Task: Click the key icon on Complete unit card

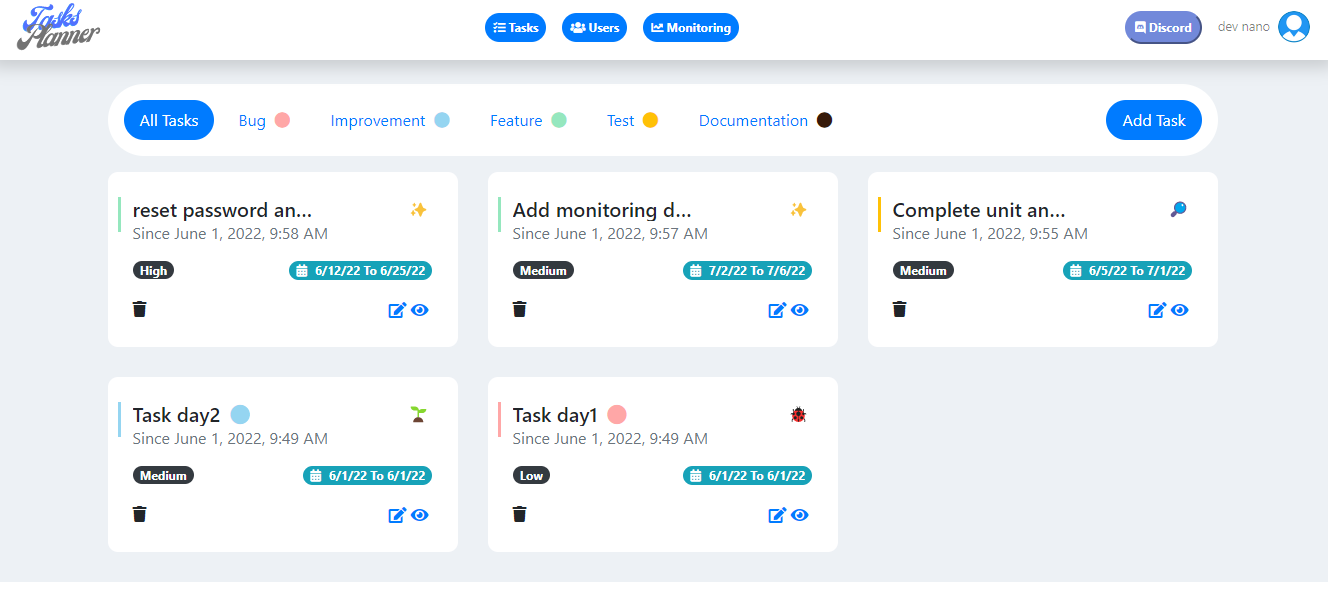Action: click(1178, 209)
